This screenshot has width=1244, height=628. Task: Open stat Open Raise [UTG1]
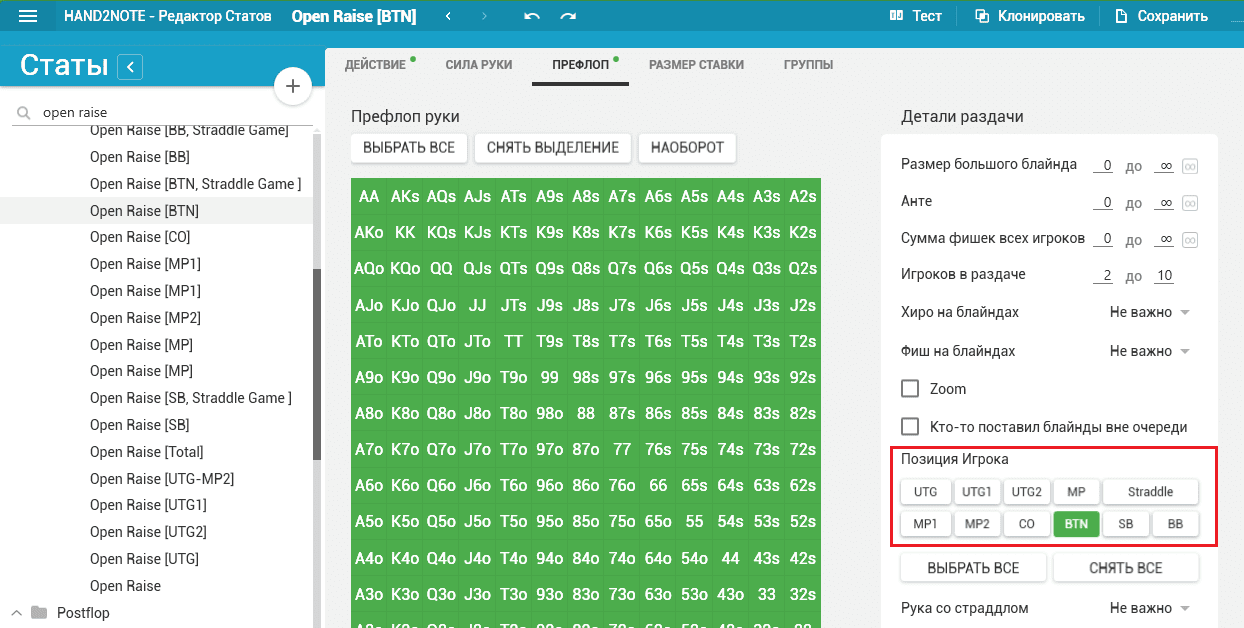click(x=148, y=505)
